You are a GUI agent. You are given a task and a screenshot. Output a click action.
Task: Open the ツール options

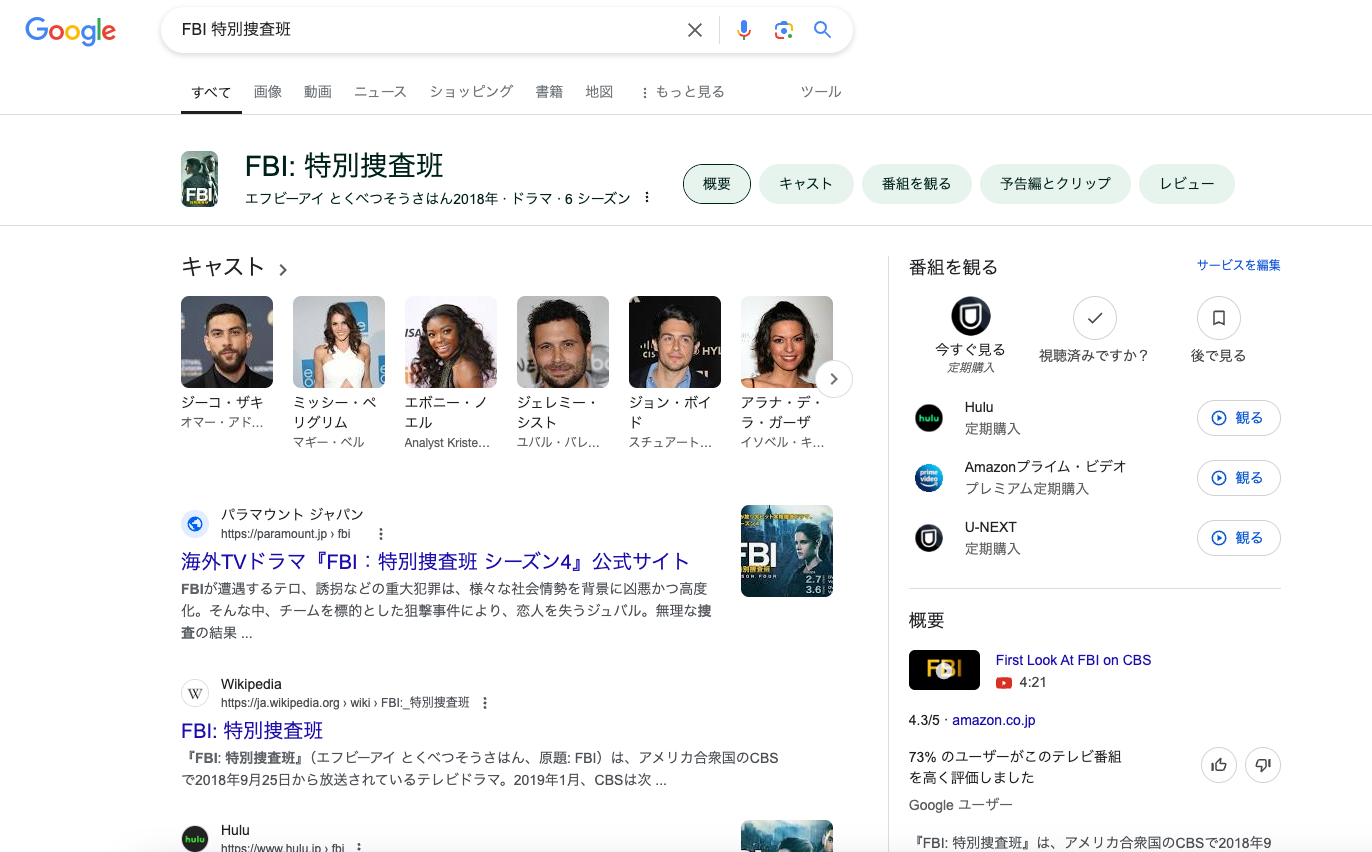click(821, 92)
